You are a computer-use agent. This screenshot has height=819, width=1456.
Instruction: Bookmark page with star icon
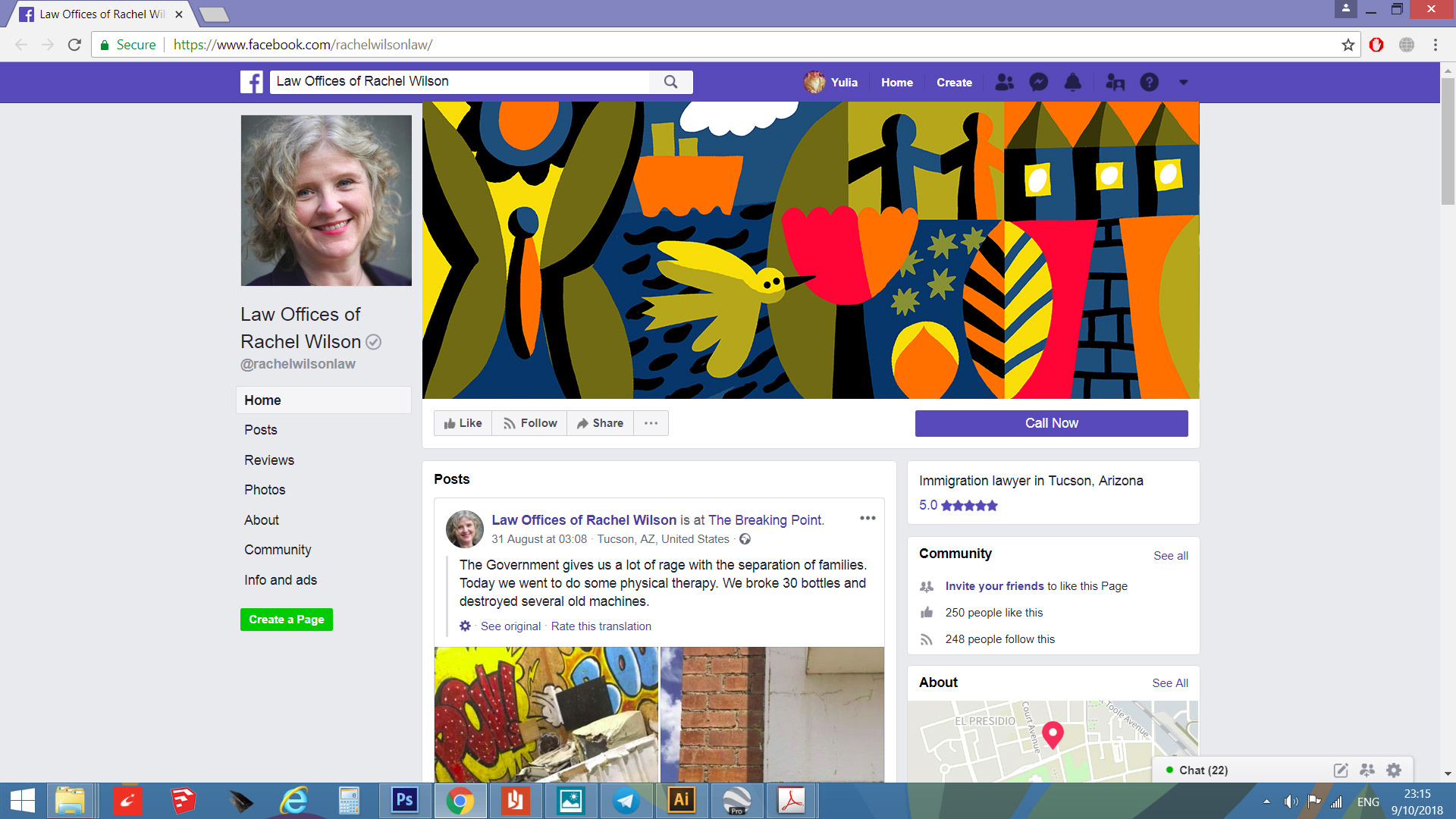coord(1348,45)
